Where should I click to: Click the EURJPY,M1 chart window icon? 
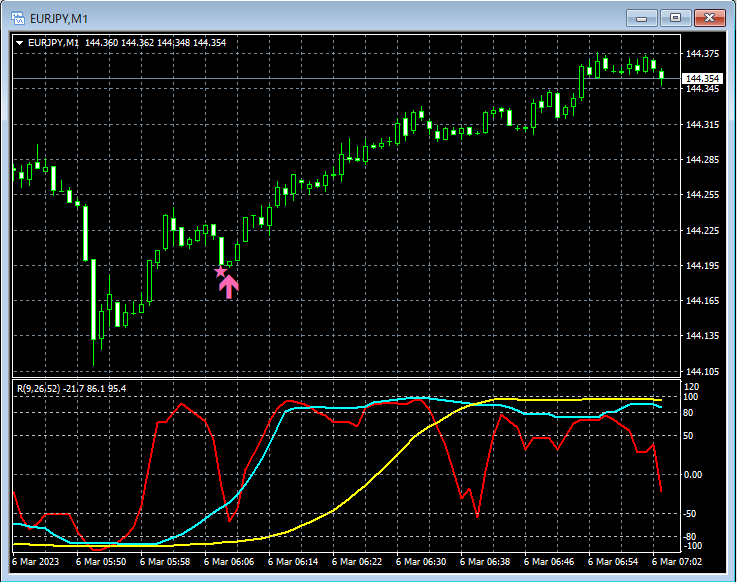click(x=18, y=18)
